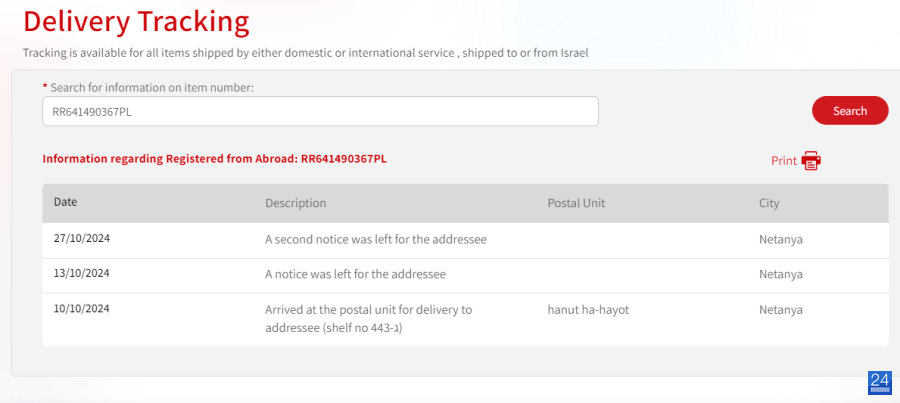Select the 13/10/2024 date cell
900x403 pixels.
(x=82, y=273)
